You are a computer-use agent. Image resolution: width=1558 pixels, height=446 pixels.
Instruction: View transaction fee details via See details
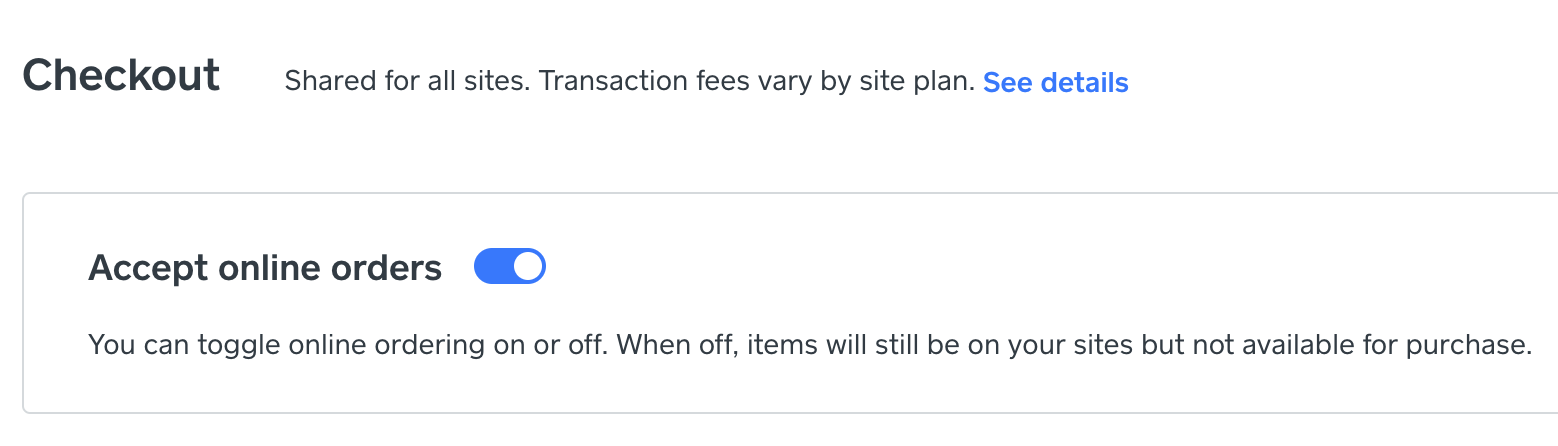1055,82
